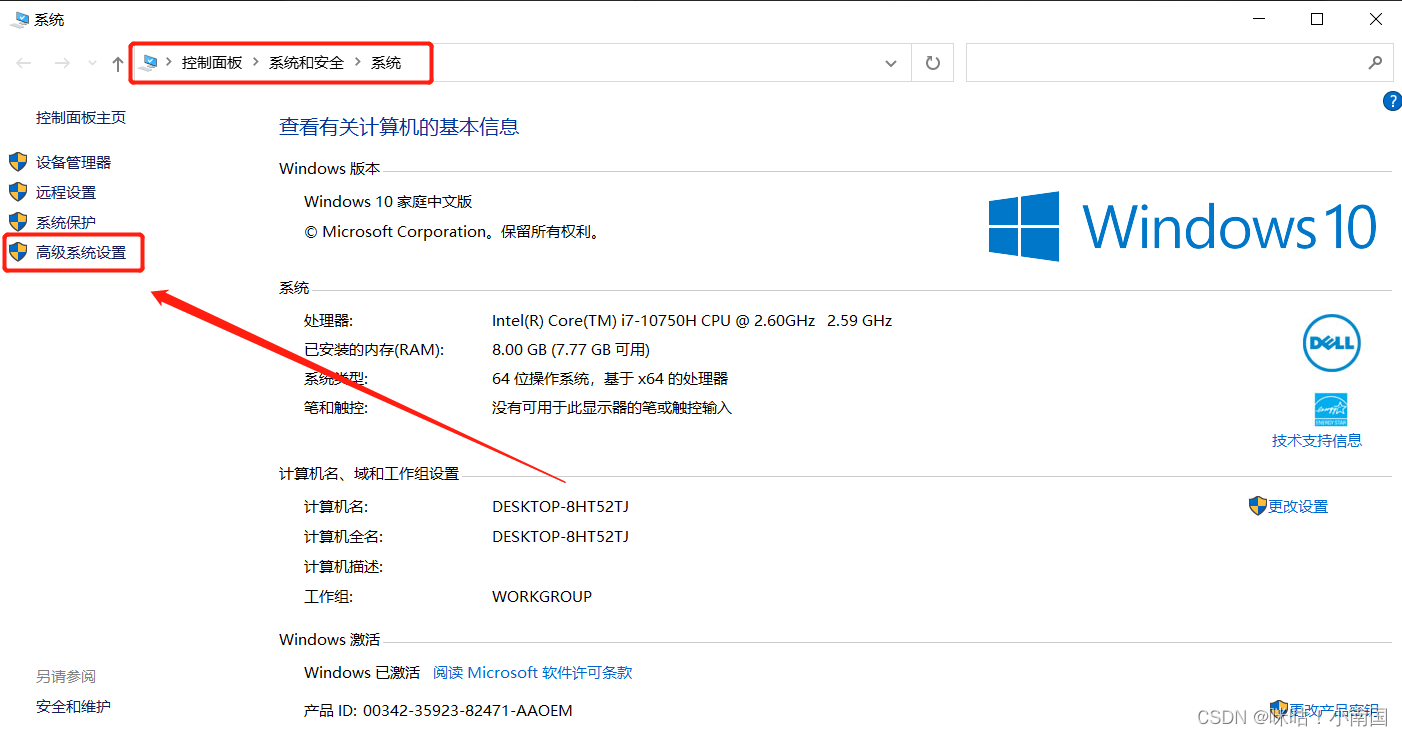Open the address bar history dropdown
Image resolution: width=1402 pixels, height=736 pixels.
click(891, 63)
